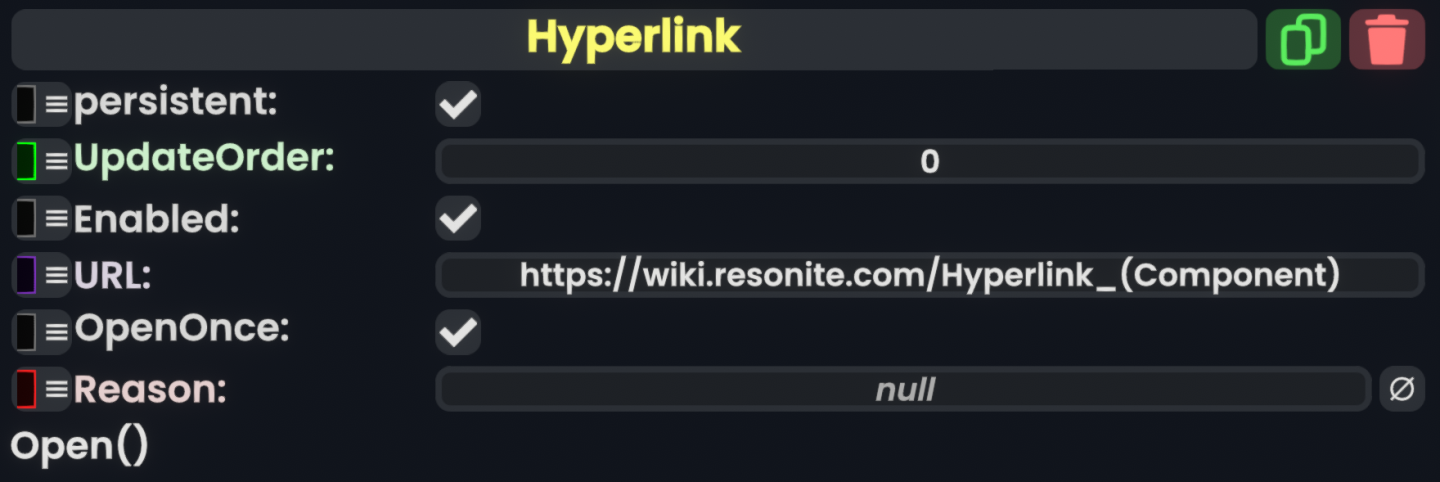Click the purple field handle beside URL

coord(41,275)
